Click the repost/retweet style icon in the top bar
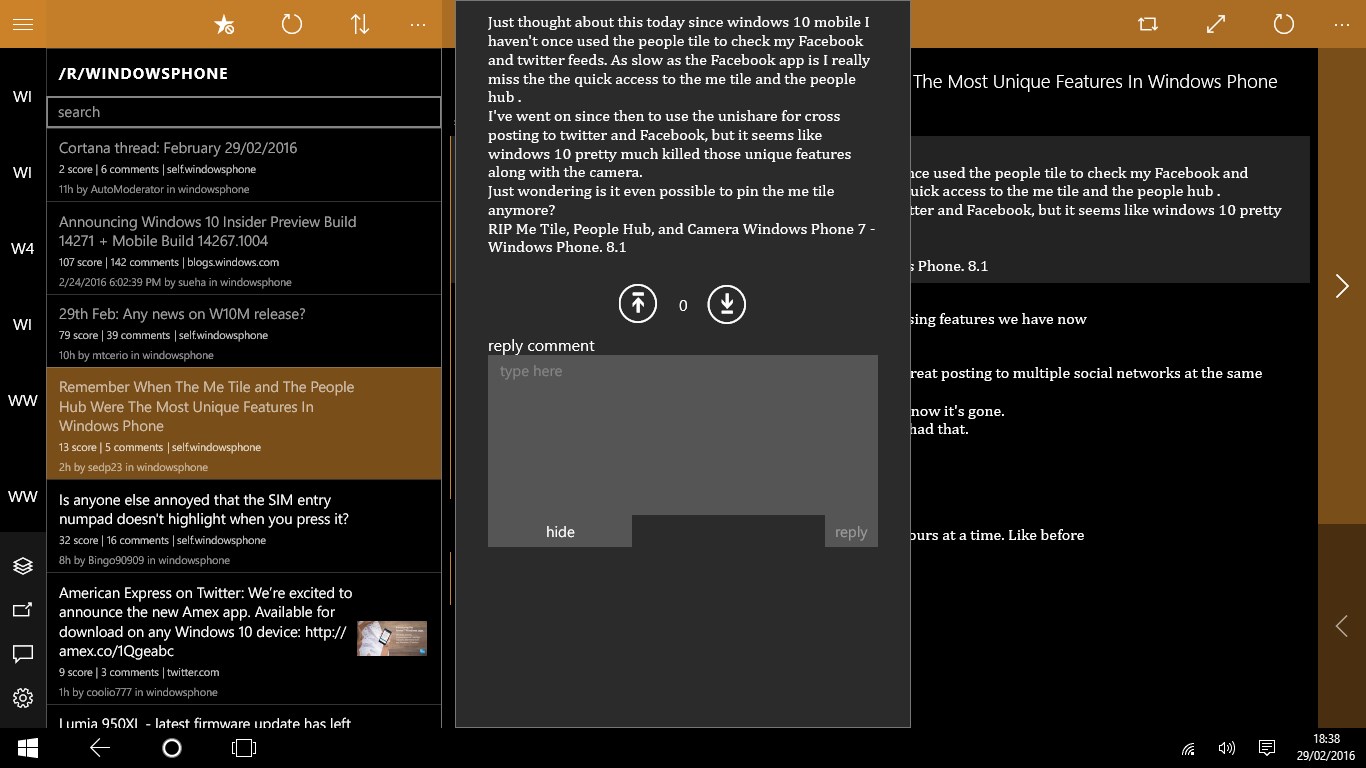Screen dimensions: 1366x768 point(1148,24)
